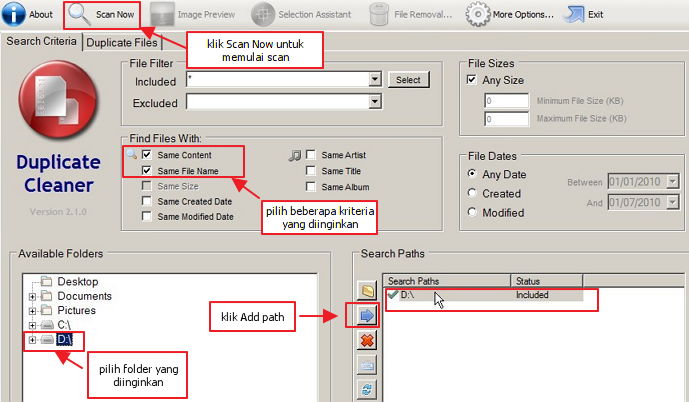The height and width of the screenshot is (402, 689).
Task: Click the refresh icon below path buttons
Action: click(367, 390)
